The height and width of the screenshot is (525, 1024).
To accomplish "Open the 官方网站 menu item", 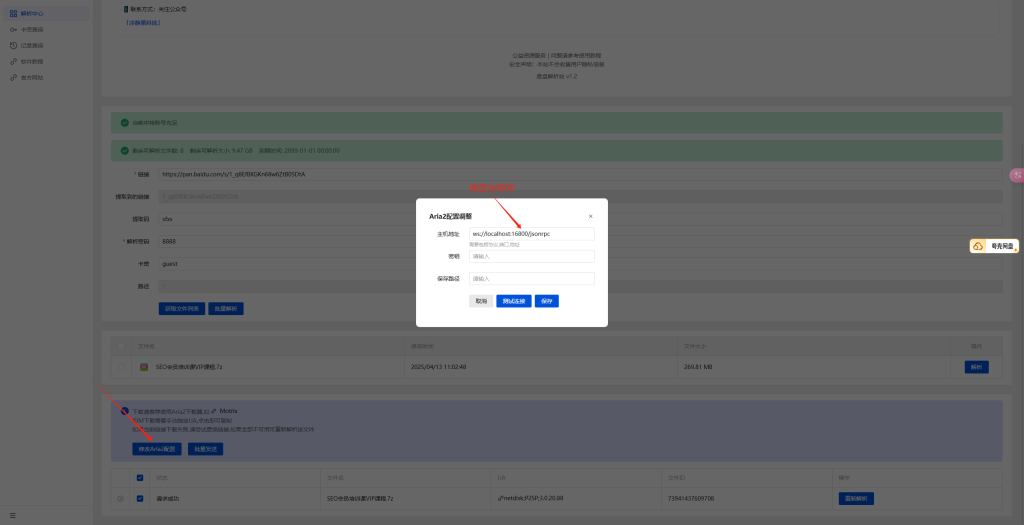I will [x=32, y=77].
